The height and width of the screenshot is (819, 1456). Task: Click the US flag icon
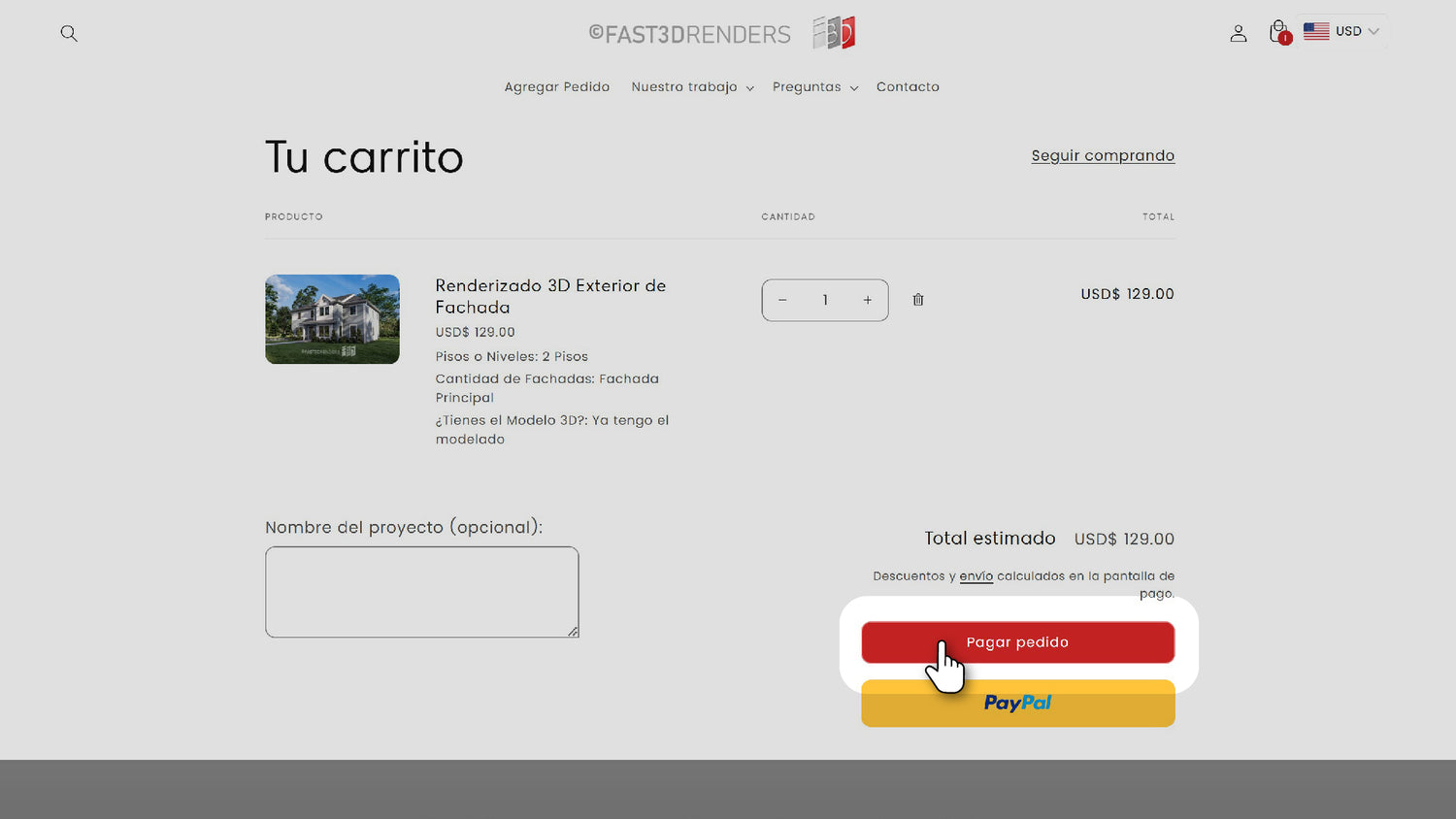[1316, 31]
